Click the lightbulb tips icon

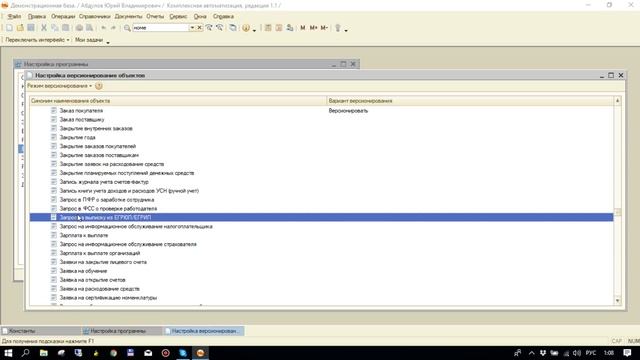(x=338, y=28)
